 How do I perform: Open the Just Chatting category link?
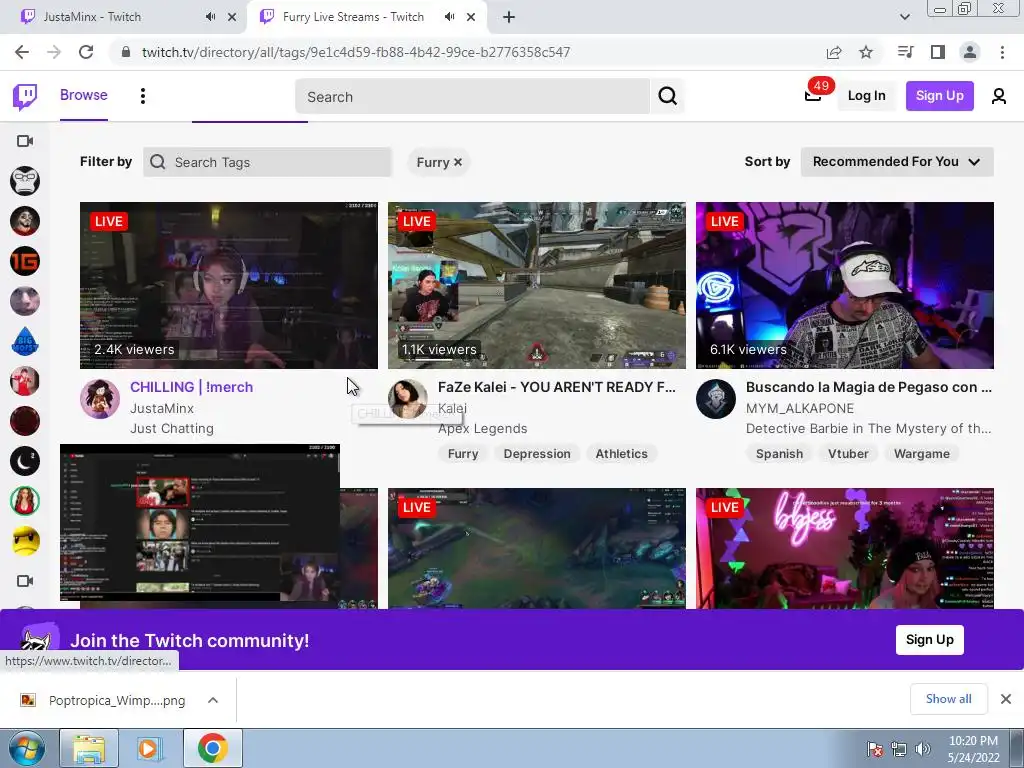point(172,428)
